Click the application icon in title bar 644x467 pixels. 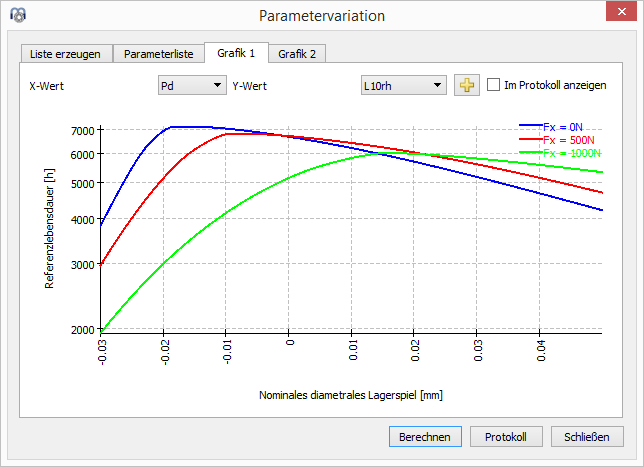tap(18, 15)
